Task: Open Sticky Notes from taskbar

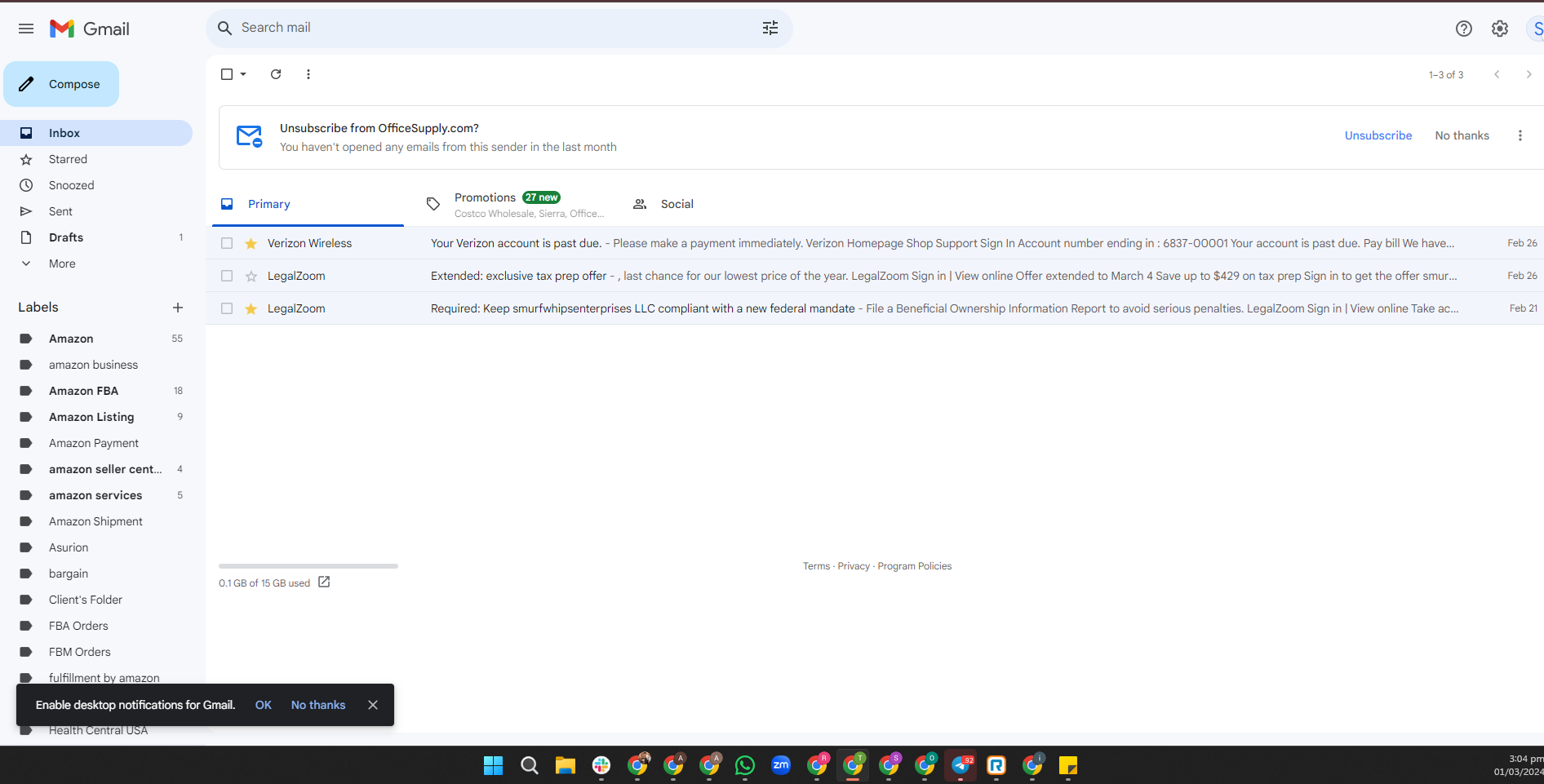Action: point(1068,765)
